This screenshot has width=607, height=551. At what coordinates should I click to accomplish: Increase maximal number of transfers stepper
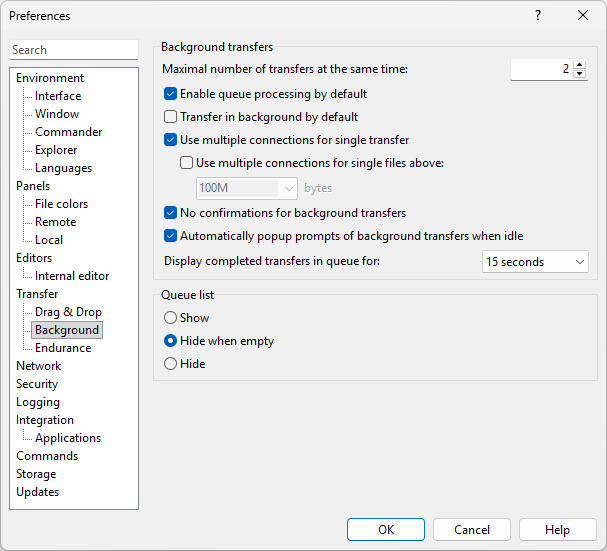tap(580, 64)
